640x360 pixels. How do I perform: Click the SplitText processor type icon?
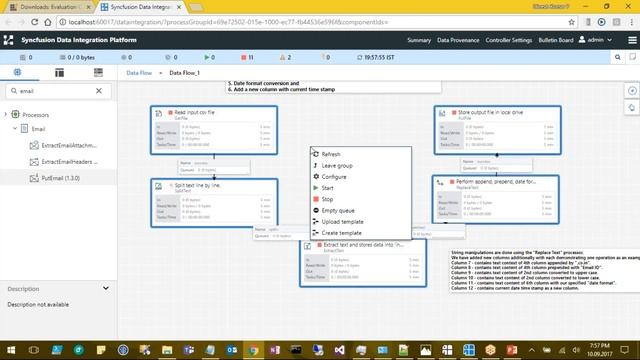pos(159,187)
